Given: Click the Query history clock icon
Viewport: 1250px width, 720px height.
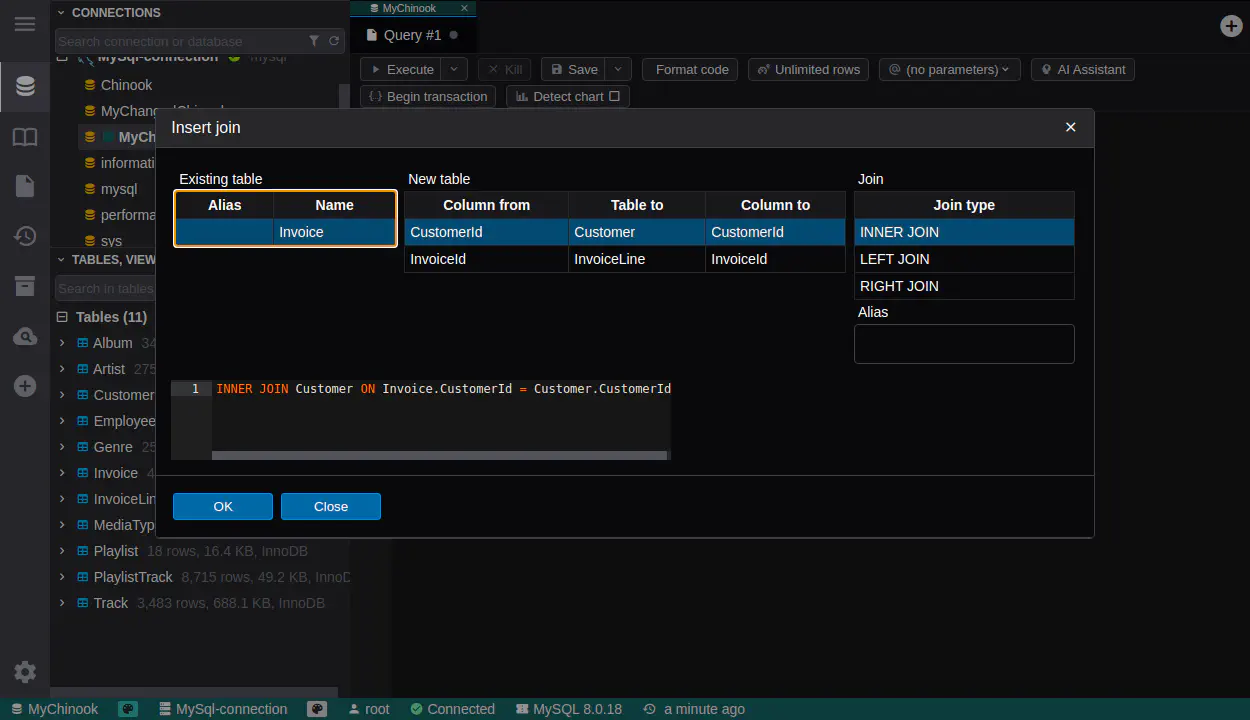Looking at the screenshot, I should click(25, 236).
